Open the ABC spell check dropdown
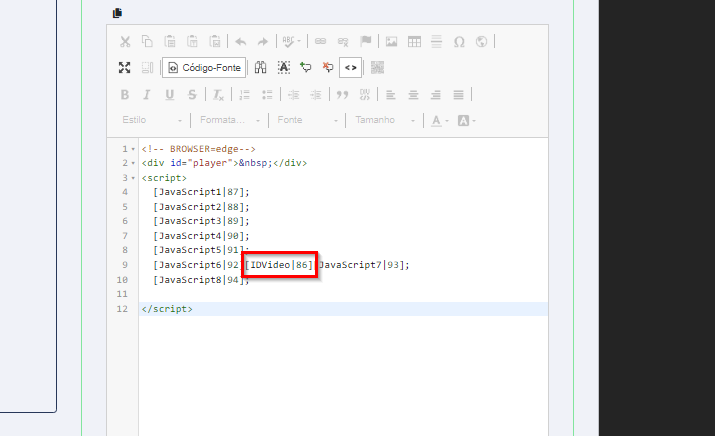The height and width of the screenshot is (436, 715). coord(291,42)
